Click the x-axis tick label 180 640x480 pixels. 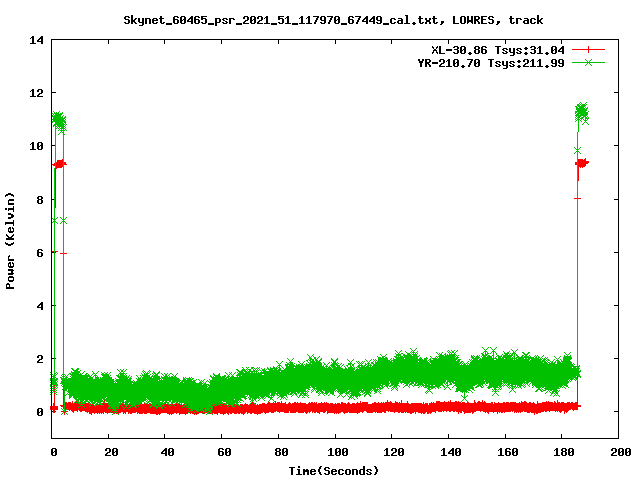(564, 452)
